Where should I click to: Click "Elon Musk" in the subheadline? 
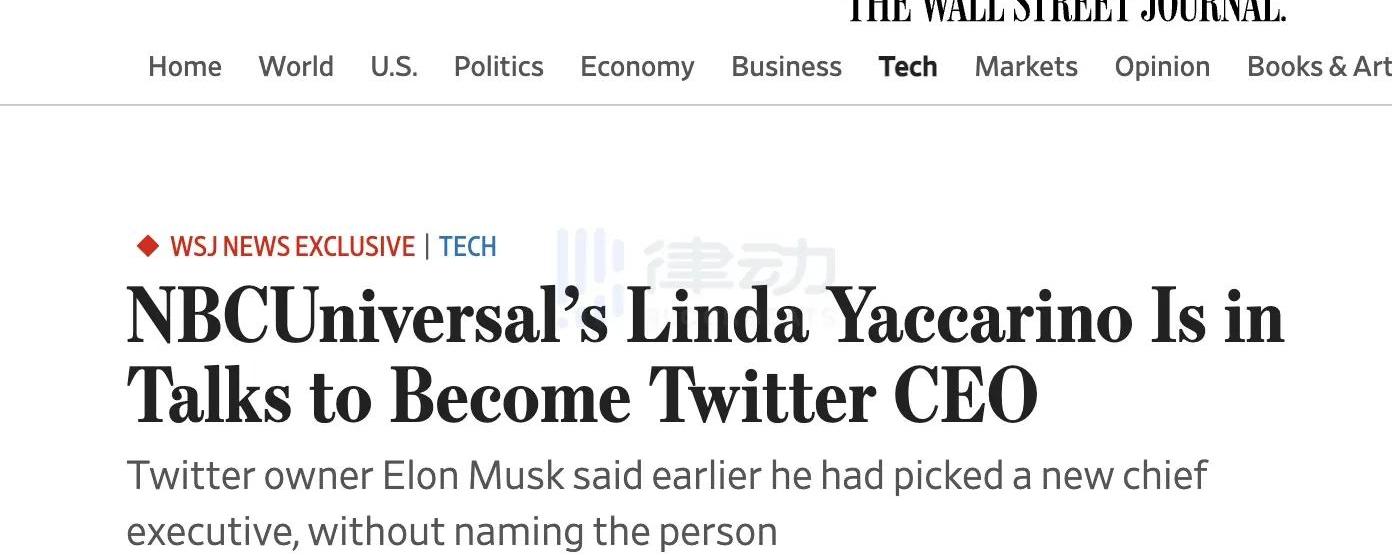(x=473, y=476)
